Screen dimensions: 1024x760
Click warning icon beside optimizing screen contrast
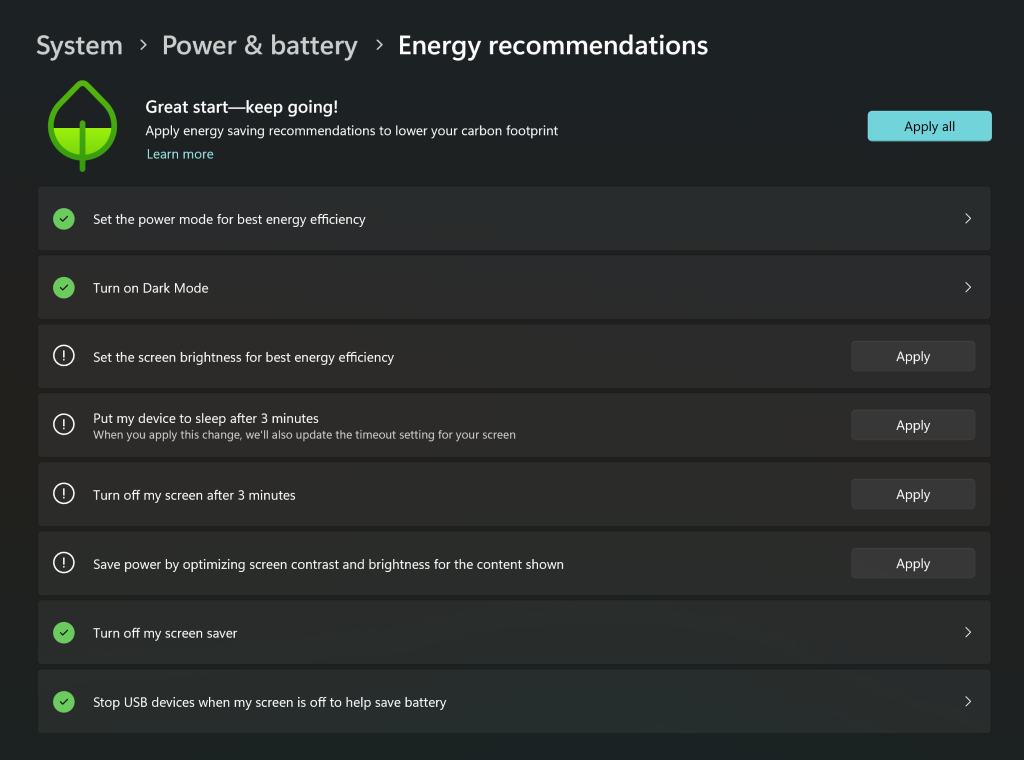click(64, 563)
